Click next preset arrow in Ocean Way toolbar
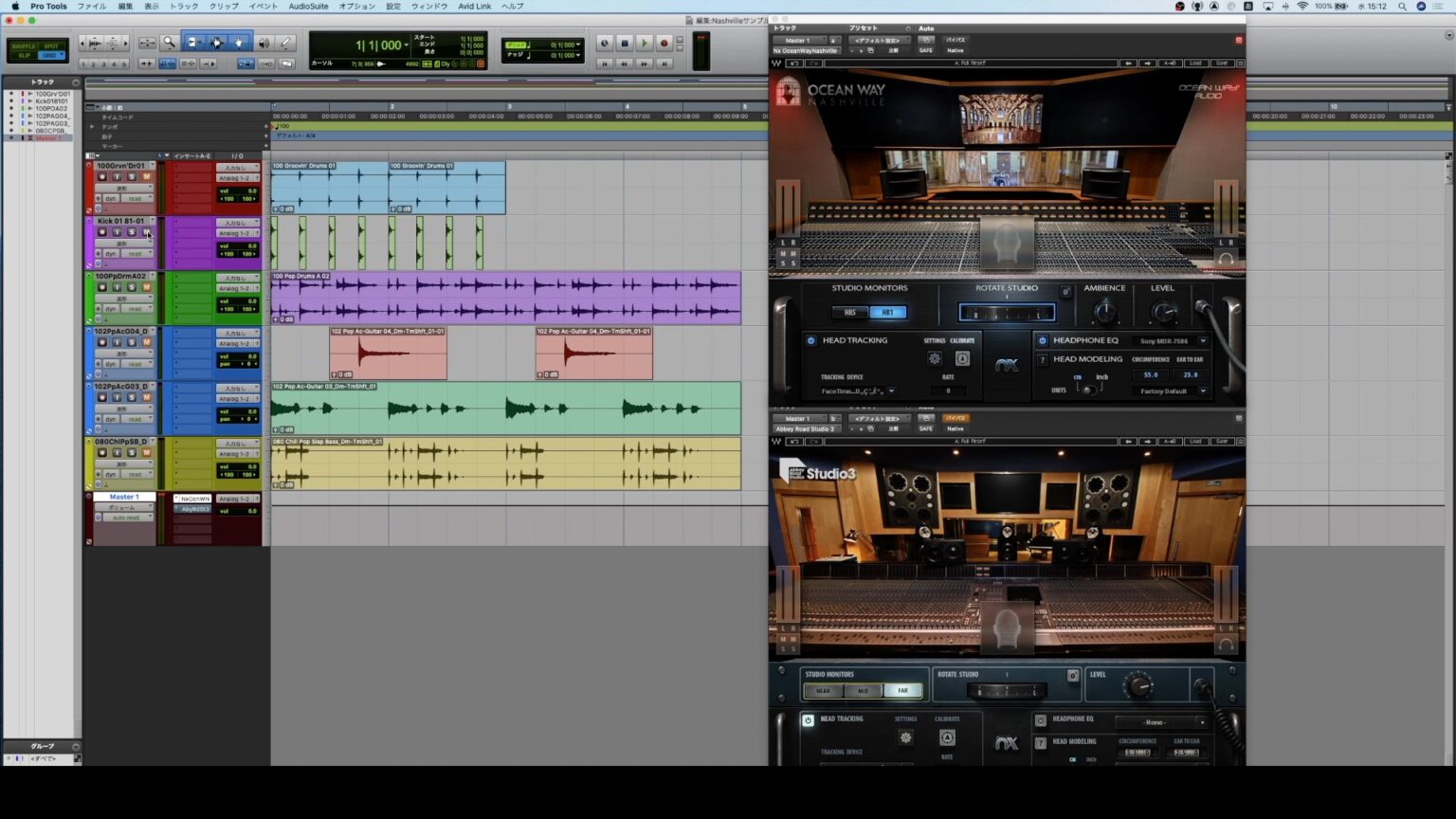The image size is (1456, 819). tap(1148, 64)
